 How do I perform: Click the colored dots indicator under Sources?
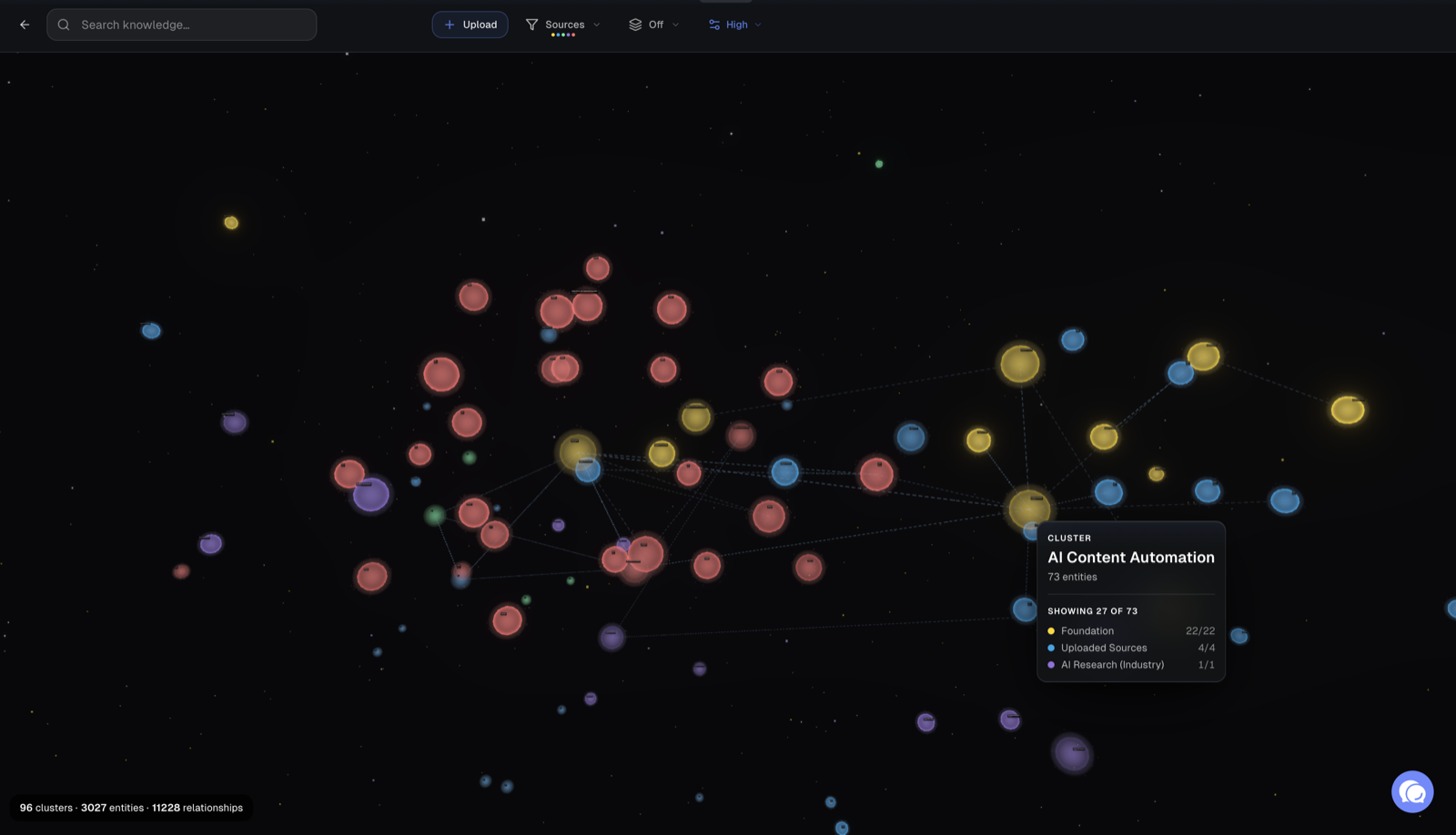click(563, 35)
